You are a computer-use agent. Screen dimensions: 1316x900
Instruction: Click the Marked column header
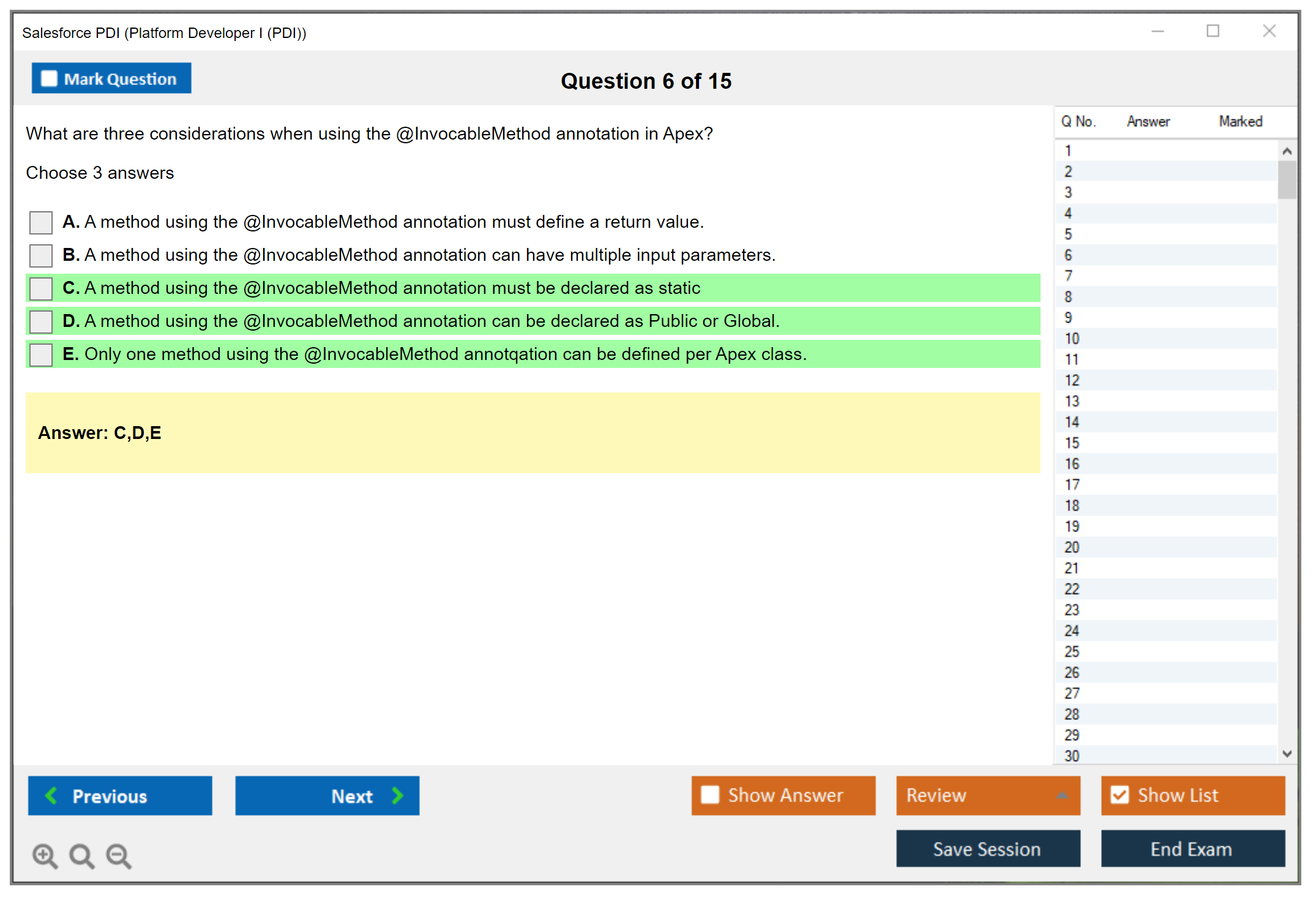tap(1240, 121)
